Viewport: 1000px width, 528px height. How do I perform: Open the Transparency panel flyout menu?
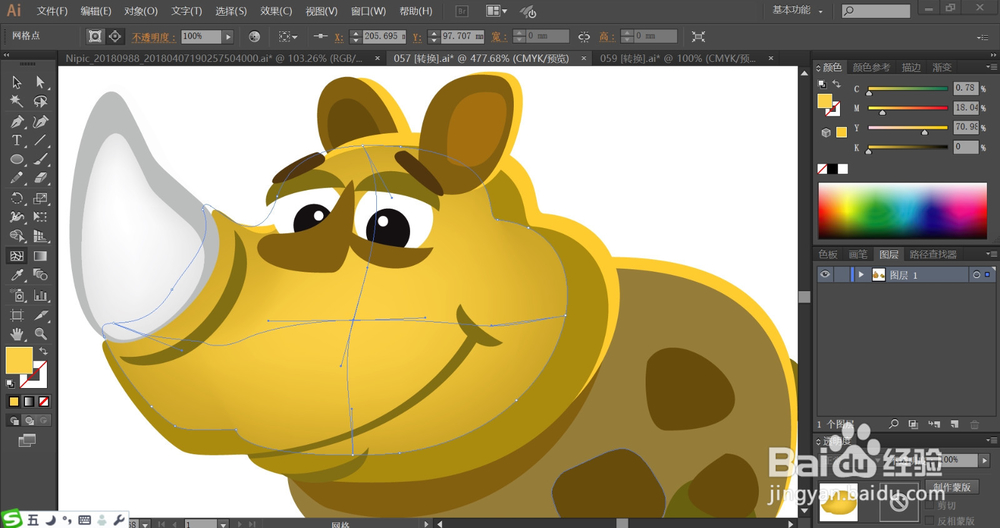[991, 440]
